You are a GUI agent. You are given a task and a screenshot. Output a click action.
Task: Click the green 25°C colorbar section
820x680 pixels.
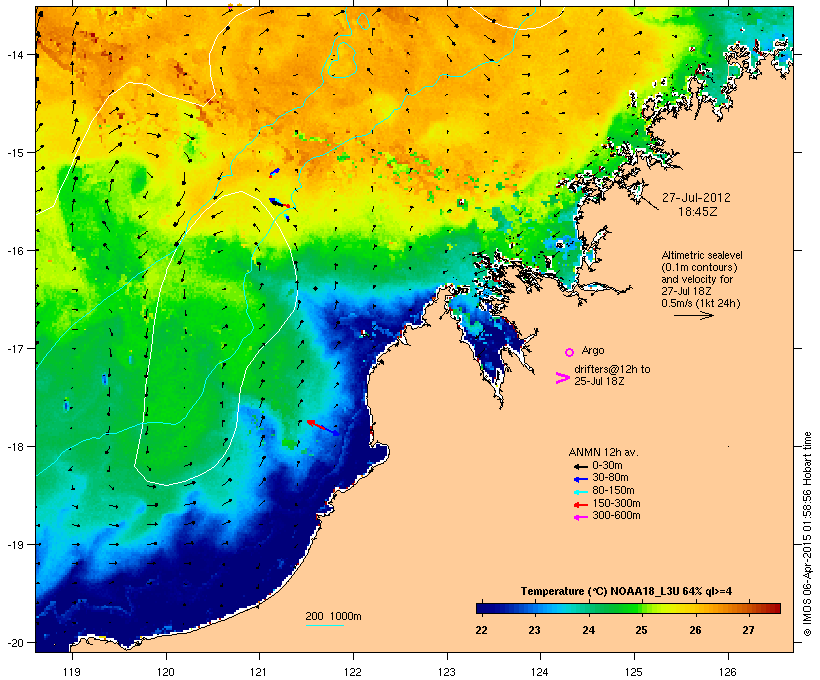(x=641, y=608)
